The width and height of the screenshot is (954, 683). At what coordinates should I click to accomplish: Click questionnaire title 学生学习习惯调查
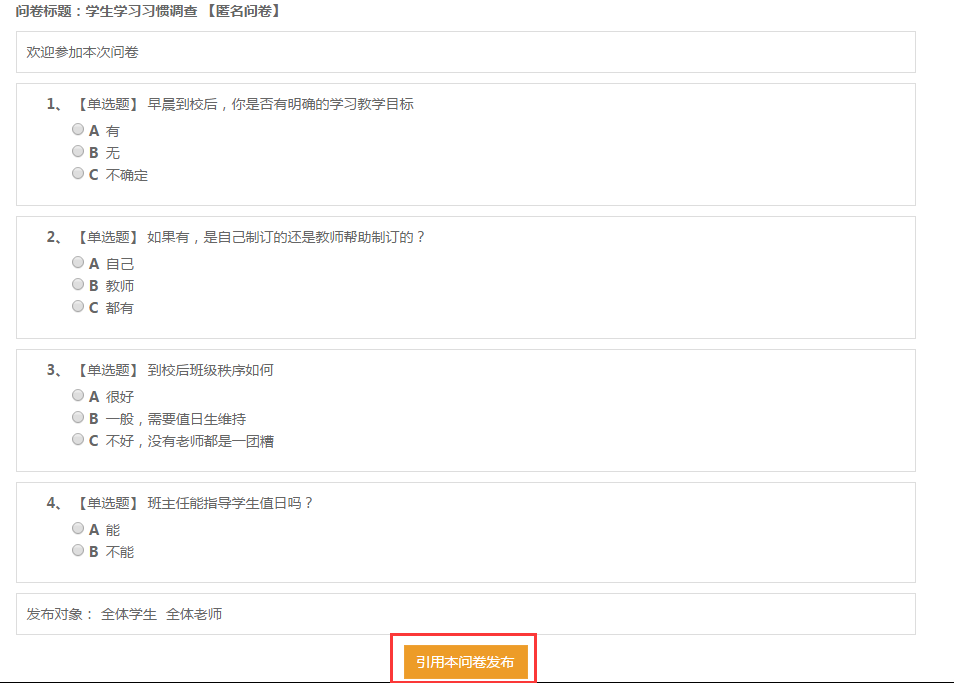142,12
